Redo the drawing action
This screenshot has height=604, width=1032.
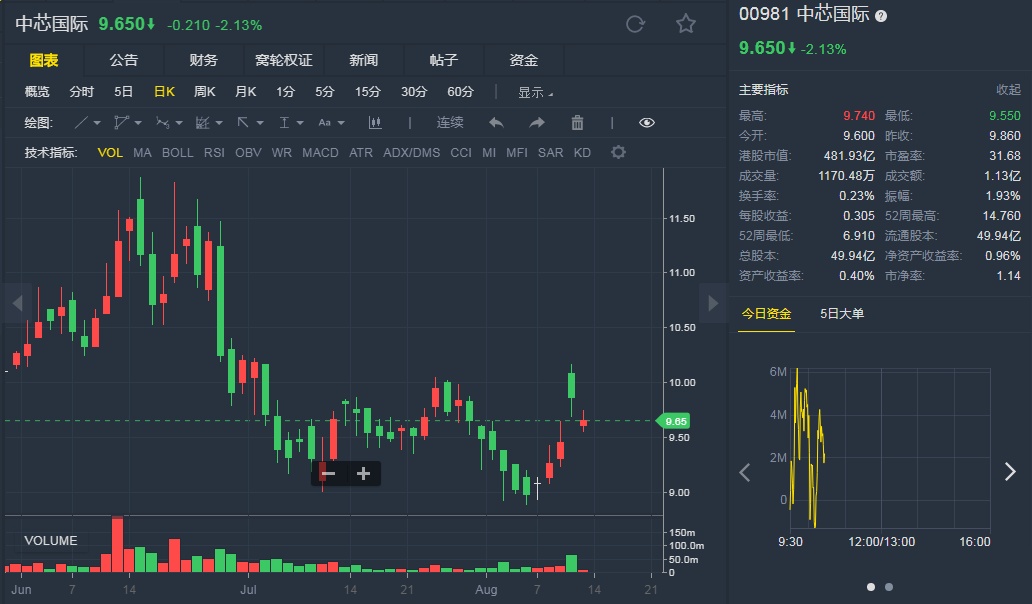pos(537,122)
